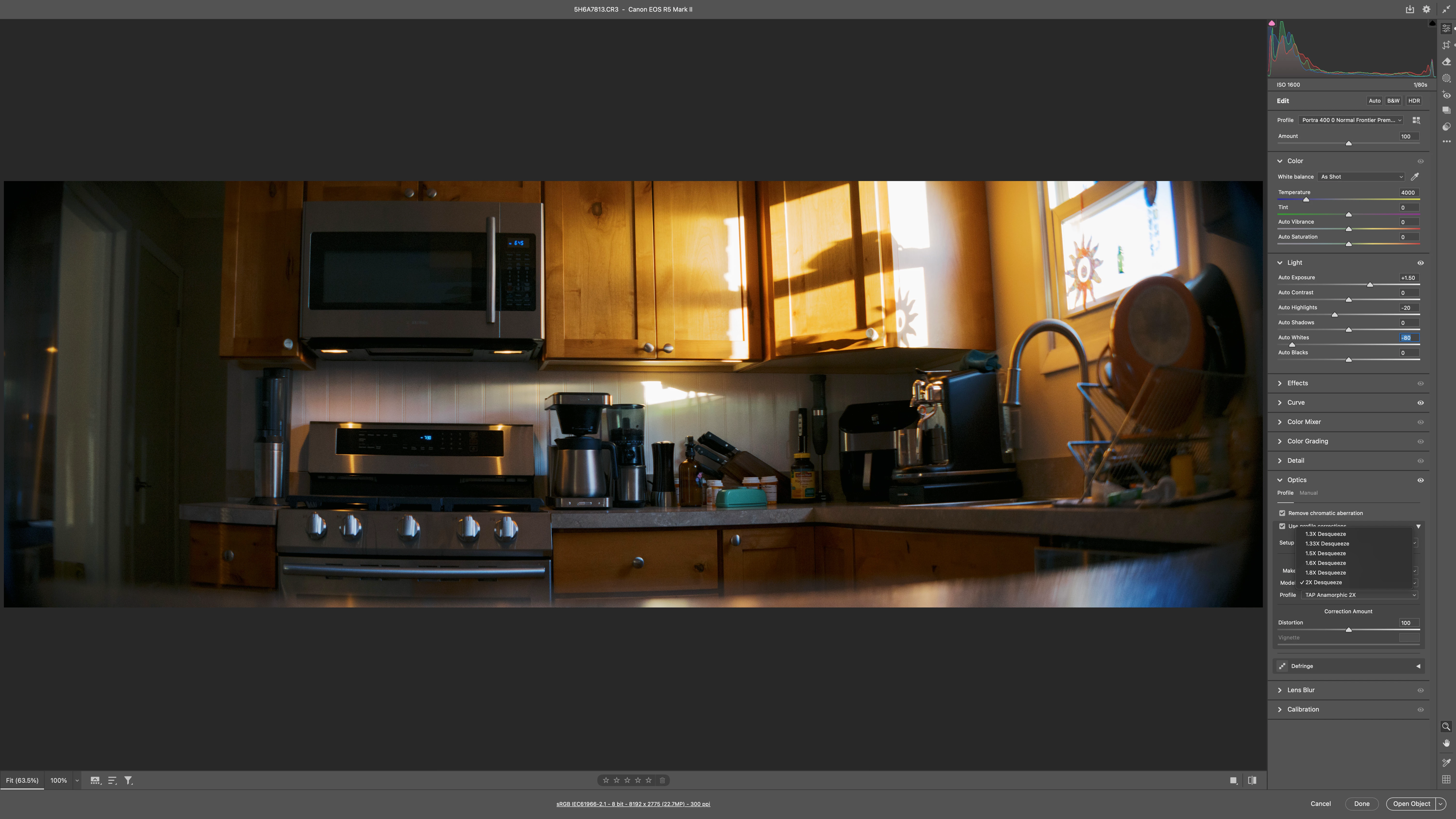Click the Auto Exposure slider handle
Screen dimensions: 1456x819
click(1370, 284)
